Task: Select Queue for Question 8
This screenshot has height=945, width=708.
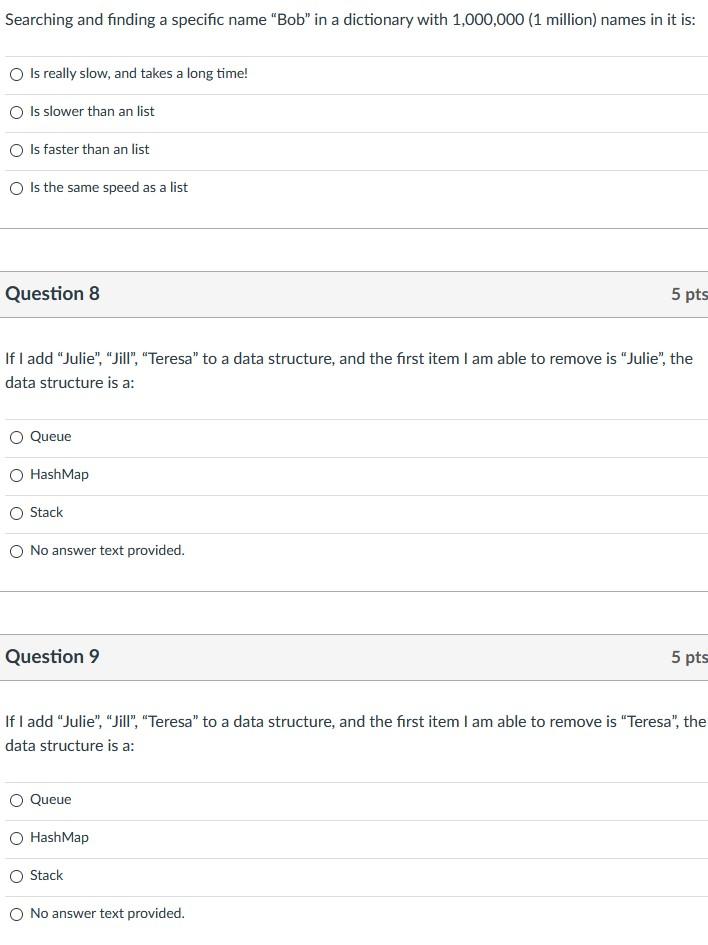Action: pos(16,437)
